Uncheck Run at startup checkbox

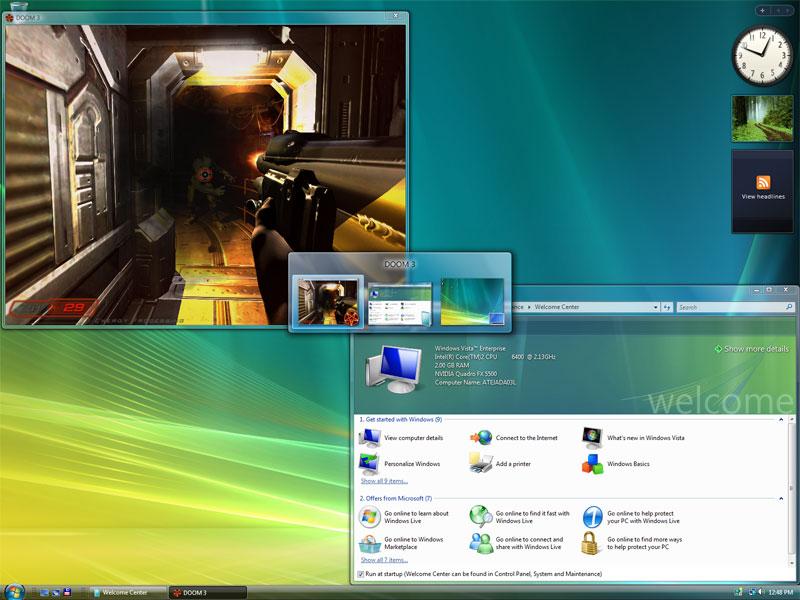click(361, 574)
